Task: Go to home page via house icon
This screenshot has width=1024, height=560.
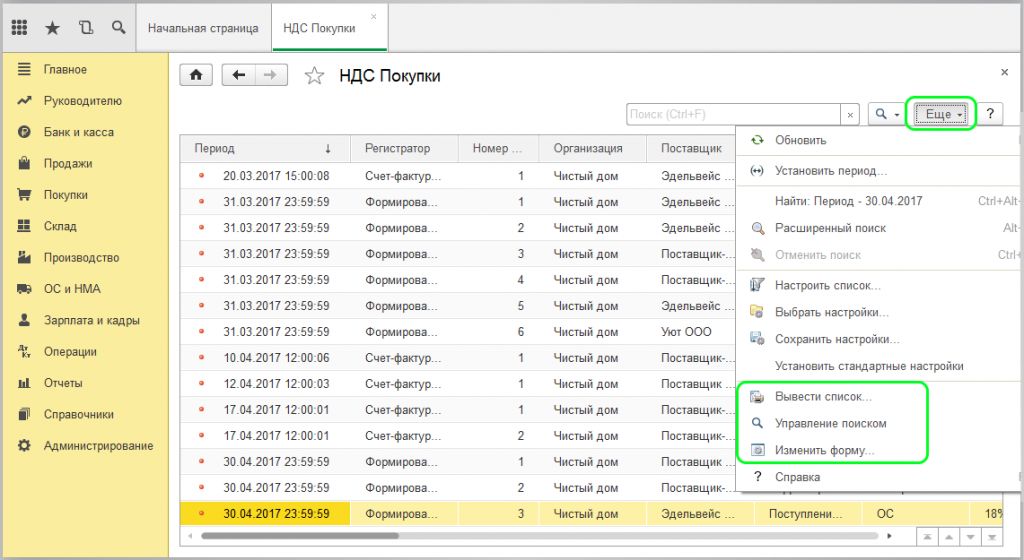Action: click(197, 75)
